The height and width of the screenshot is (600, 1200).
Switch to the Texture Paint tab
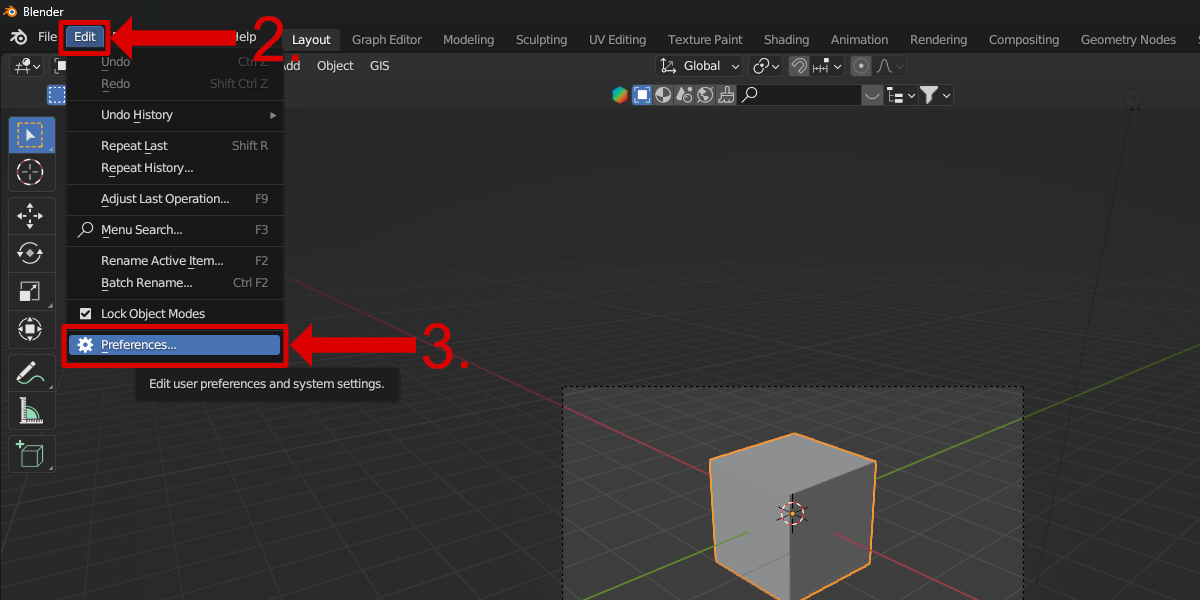pos(705,40)
